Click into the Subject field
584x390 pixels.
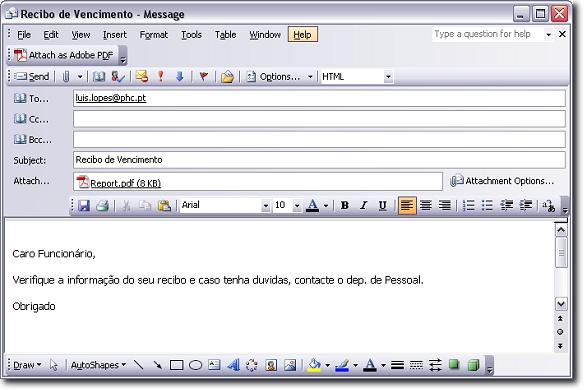click(319, 160)
